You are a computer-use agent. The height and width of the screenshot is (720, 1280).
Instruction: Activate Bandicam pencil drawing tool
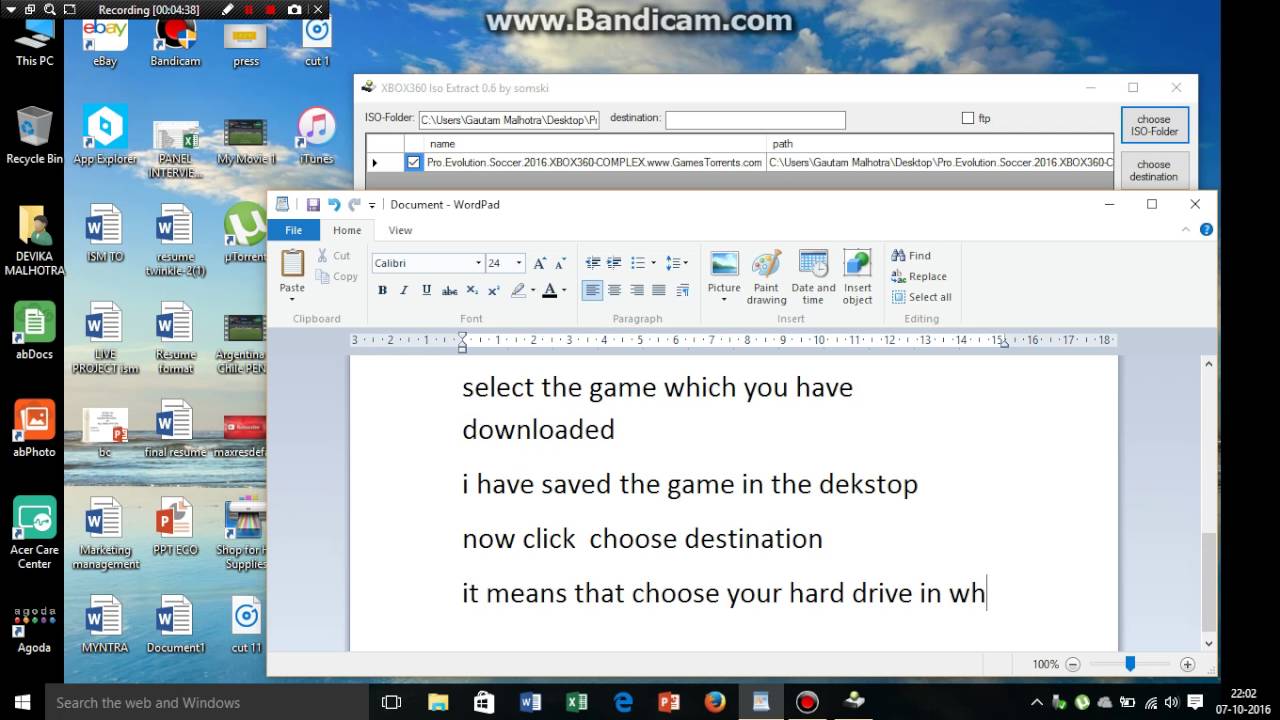point(227,9)
